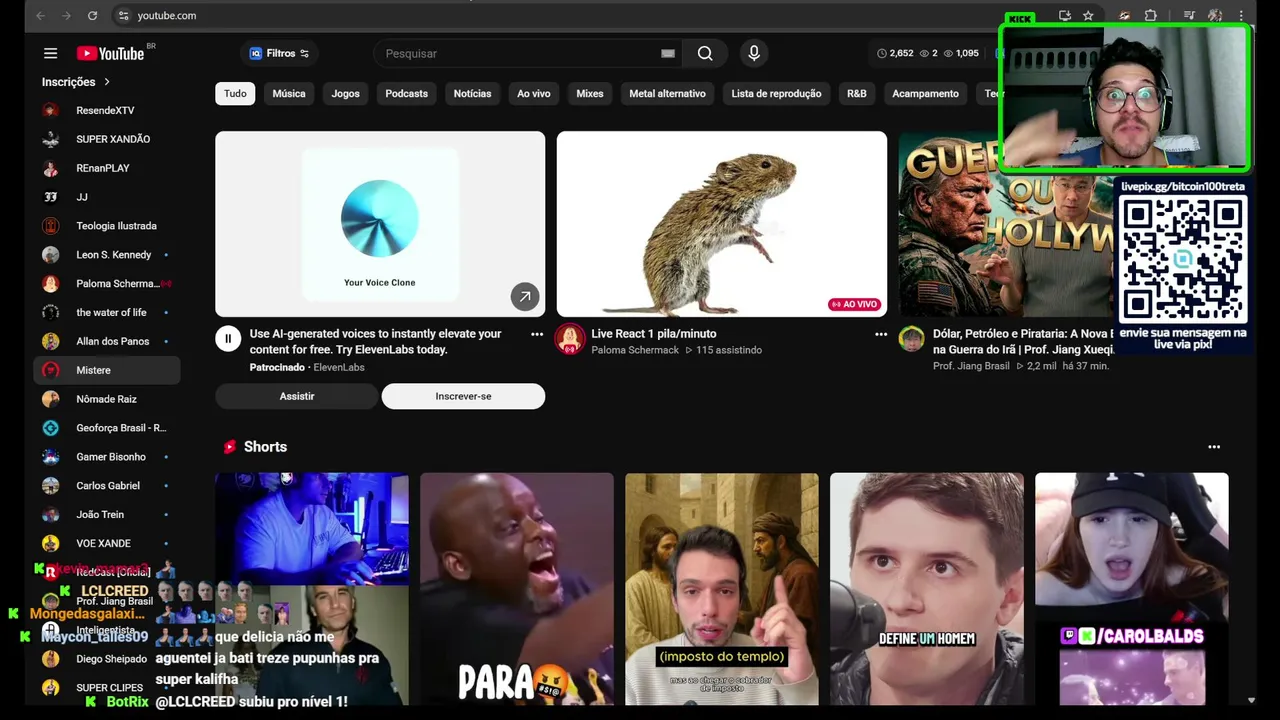Open Geoforça Brasil avatar in sidebar
1280x720 pixels.
click(50, 428)
